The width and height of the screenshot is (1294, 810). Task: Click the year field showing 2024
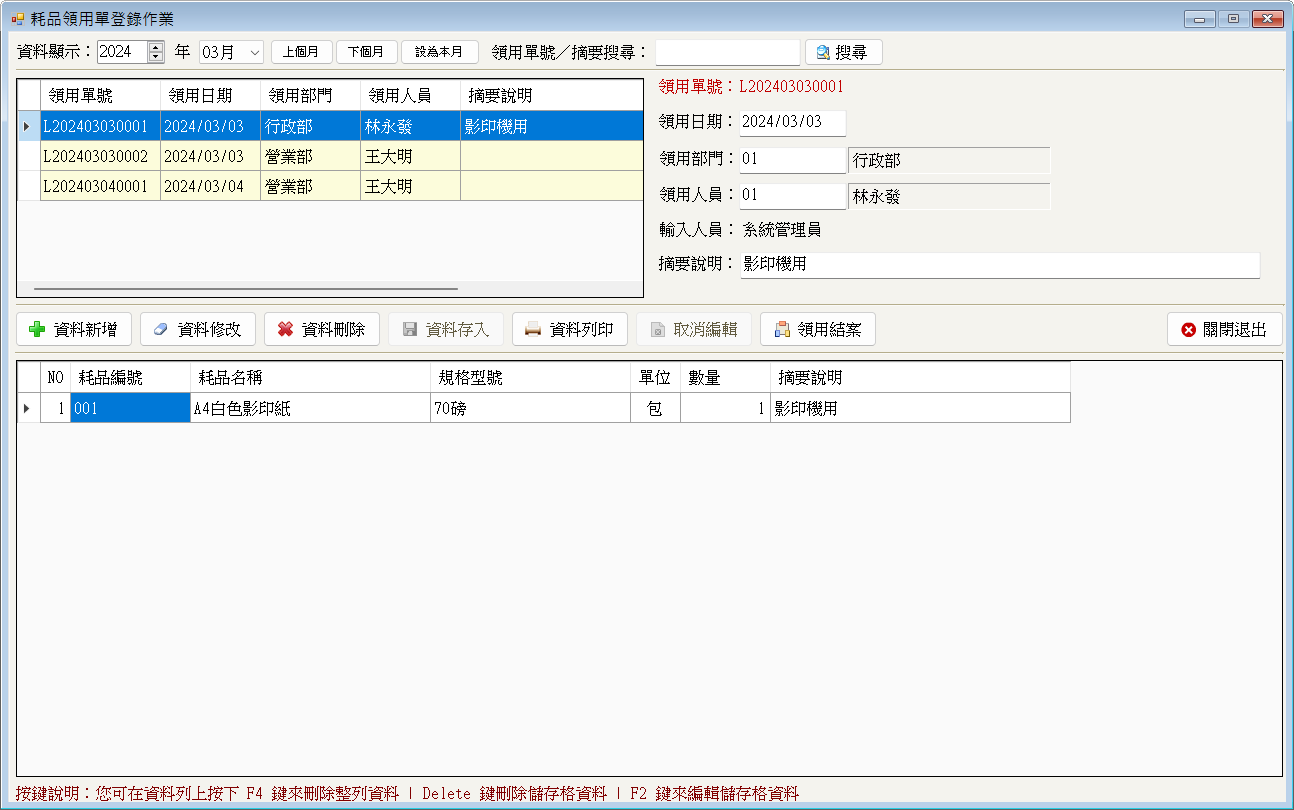pos(122,52)
